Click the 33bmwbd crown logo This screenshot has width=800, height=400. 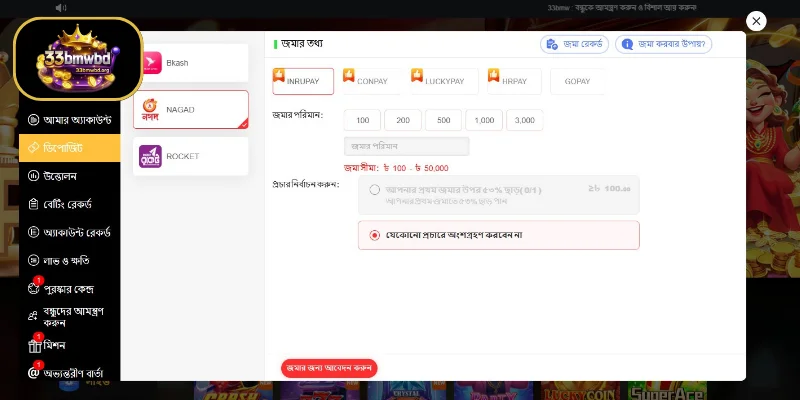78,59
